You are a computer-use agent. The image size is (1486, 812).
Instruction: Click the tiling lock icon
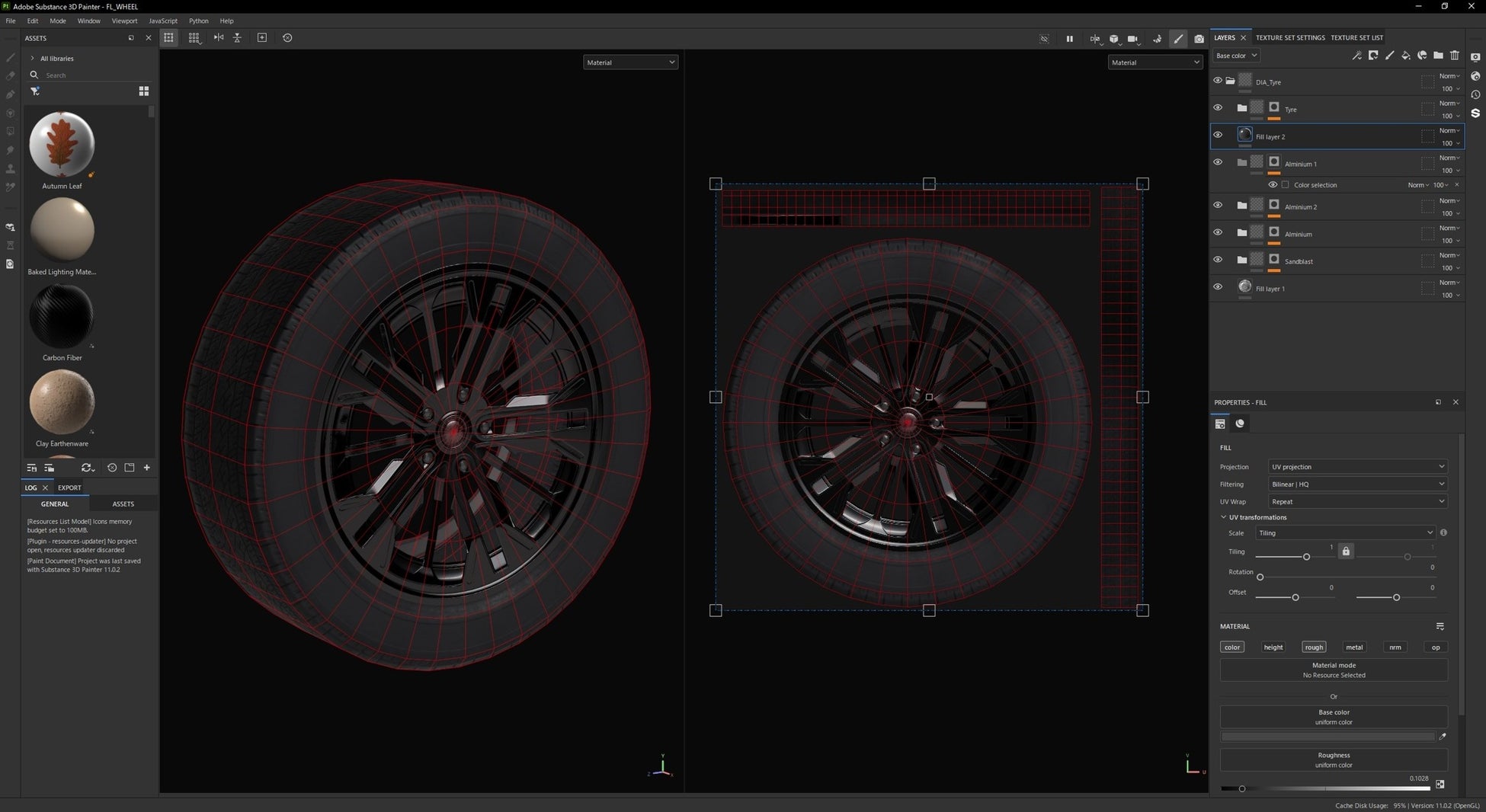(x=1346, y=551)
